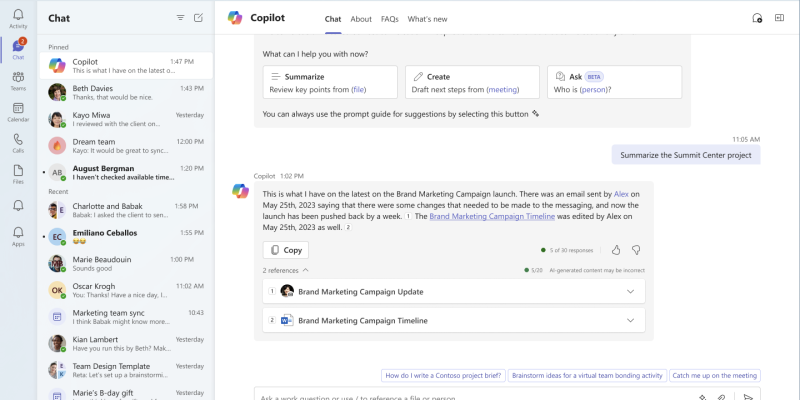Open Kayo Miwa chat
800x400 pixels.
126,119
